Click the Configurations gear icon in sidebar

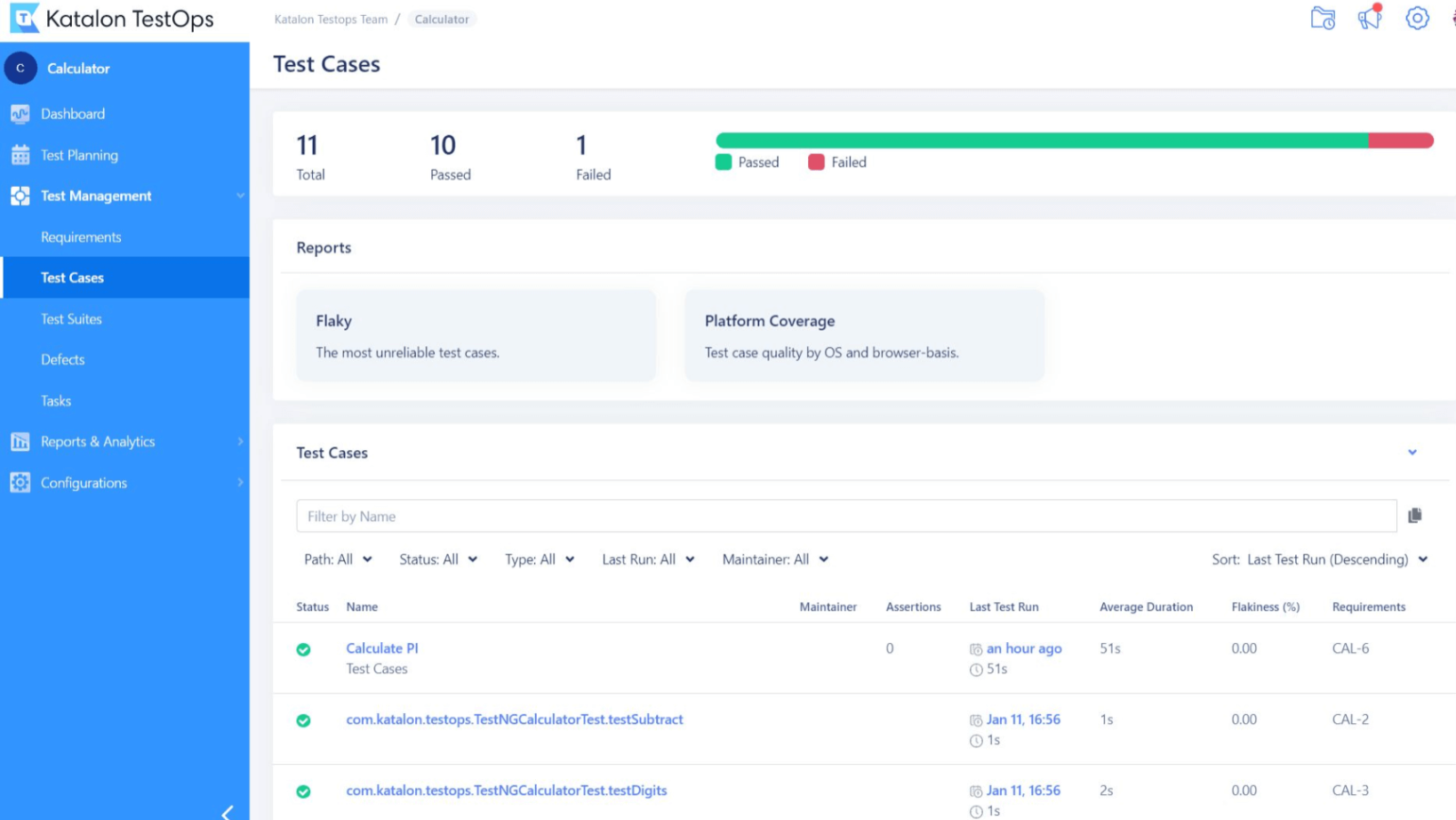click(x=20, y=482)
